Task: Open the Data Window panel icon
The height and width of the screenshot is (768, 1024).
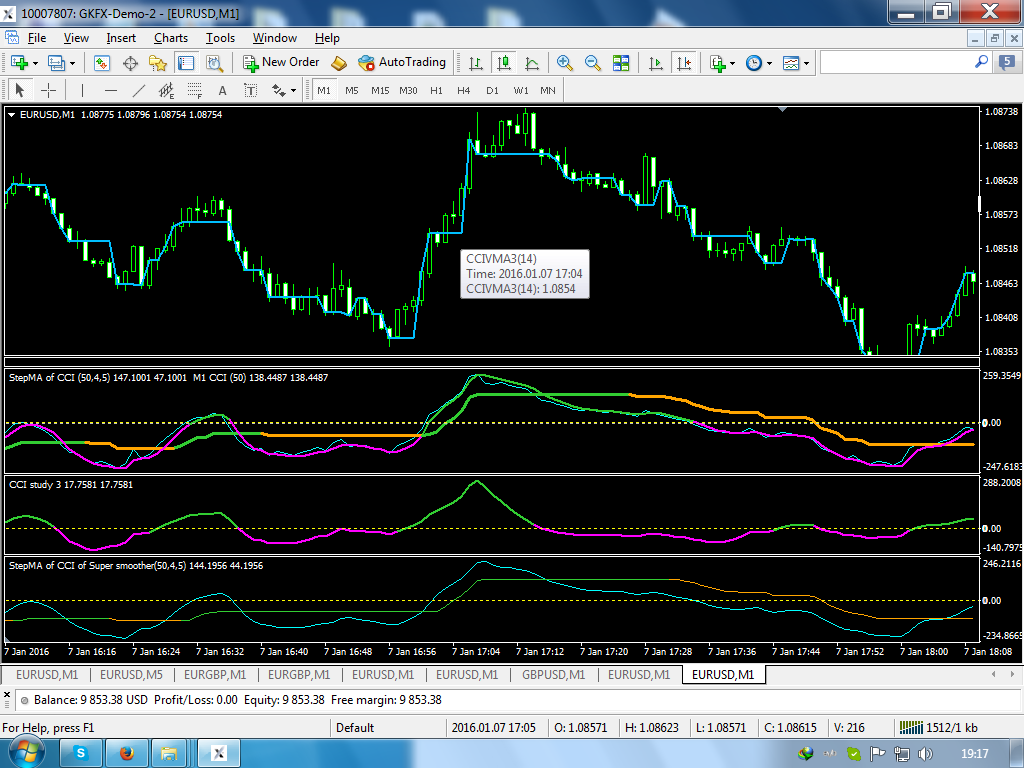Action: point(130,63)
